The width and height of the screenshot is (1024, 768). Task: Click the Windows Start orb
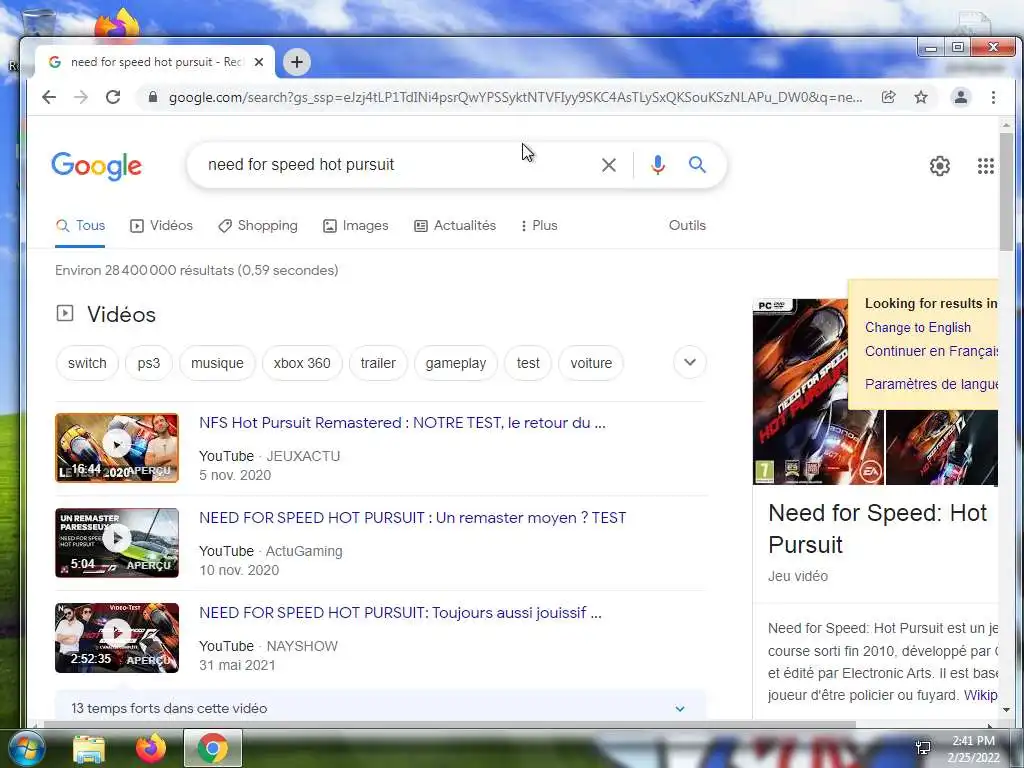coord(26,748)
